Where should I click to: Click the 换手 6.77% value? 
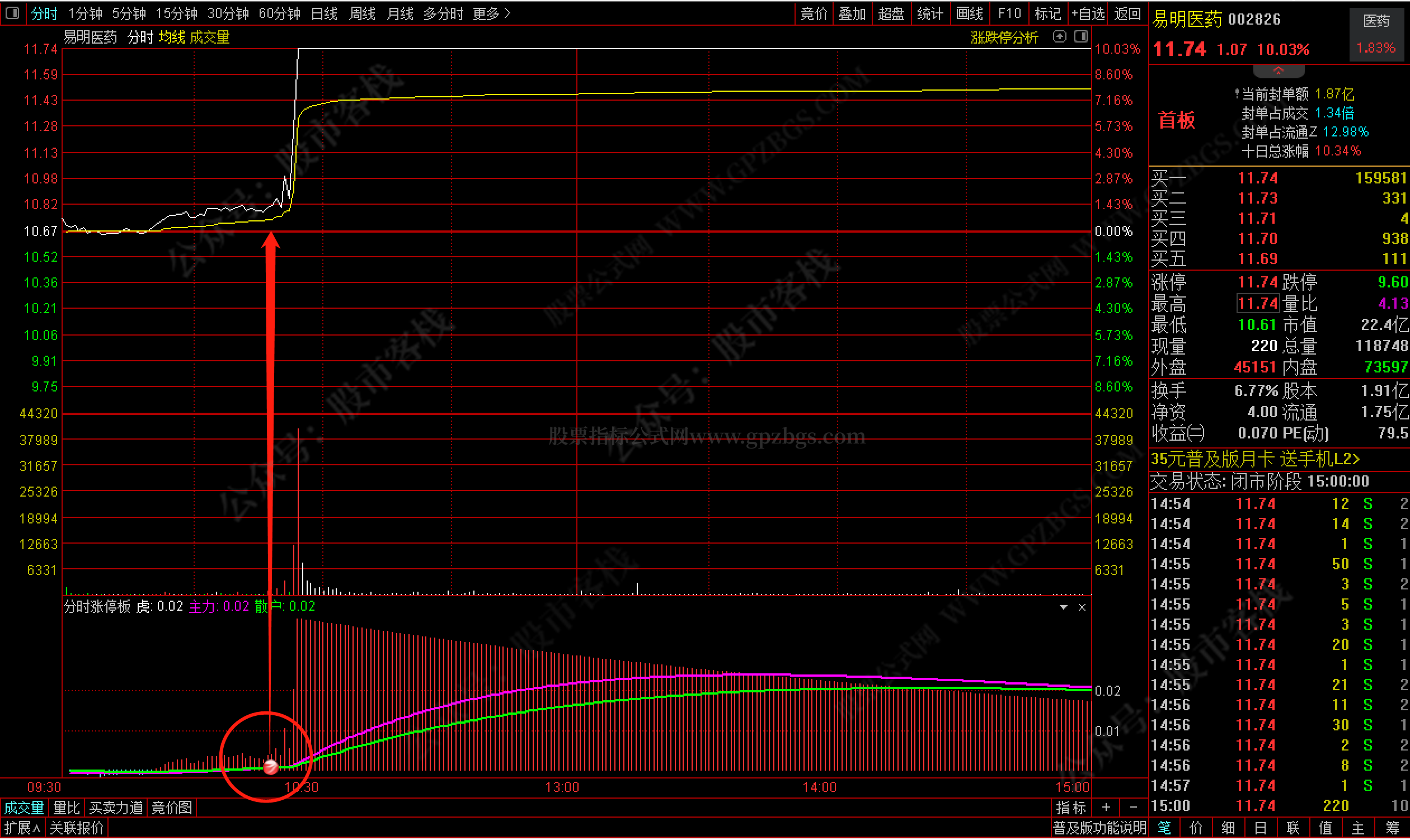pyautogui.click(x=1256, y=391)
